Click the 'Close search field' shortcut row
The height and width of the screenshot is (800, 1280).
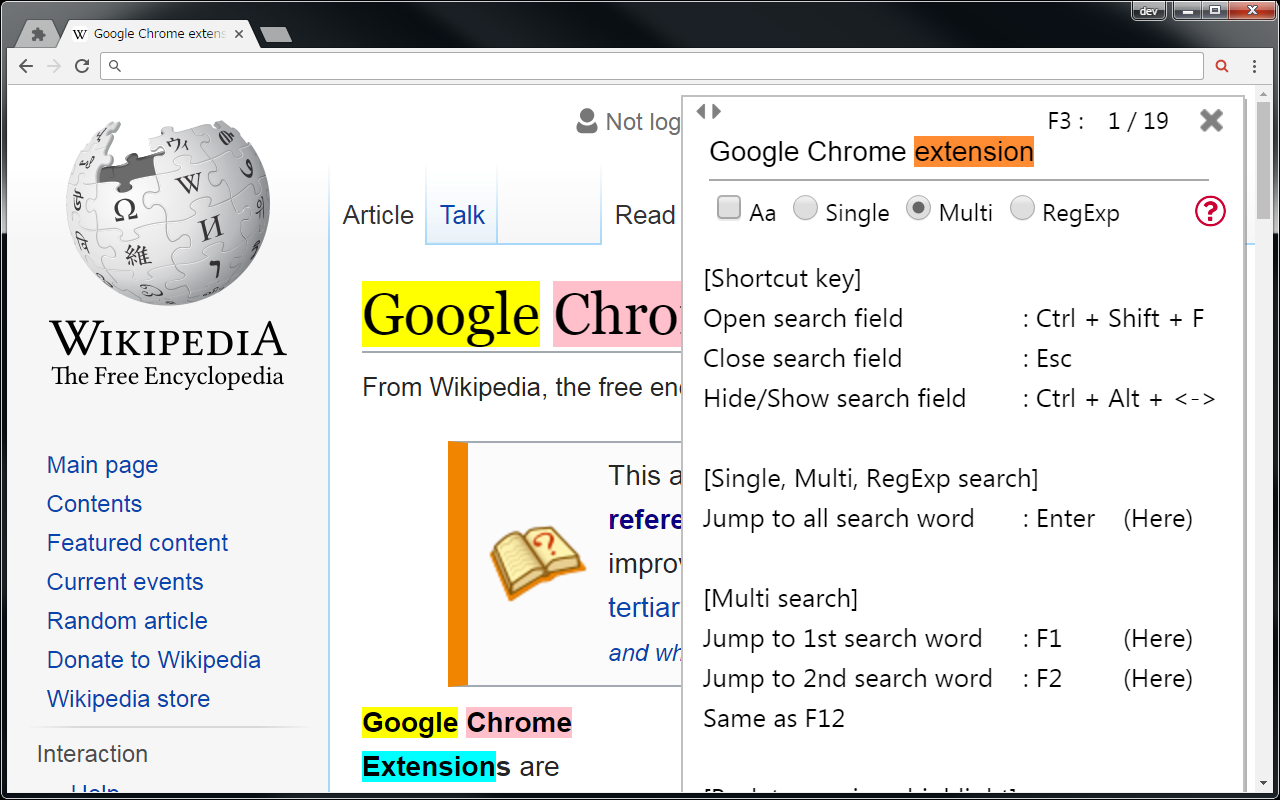pos(888,359)
